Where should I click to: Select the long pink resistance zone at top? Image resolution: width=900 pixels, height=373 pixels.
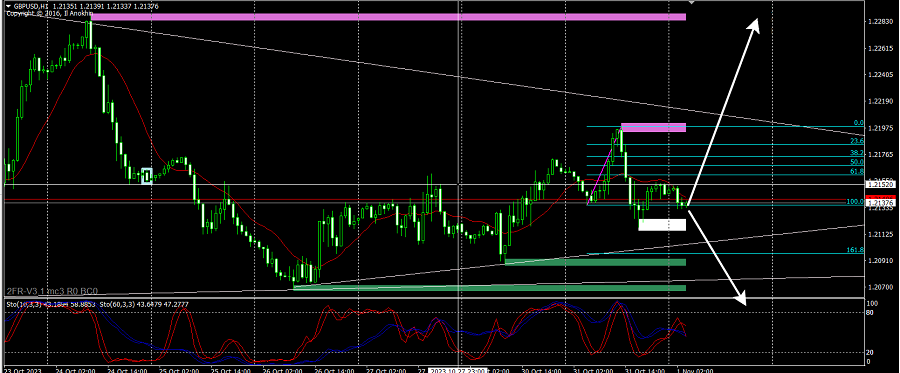coord(388,17)
